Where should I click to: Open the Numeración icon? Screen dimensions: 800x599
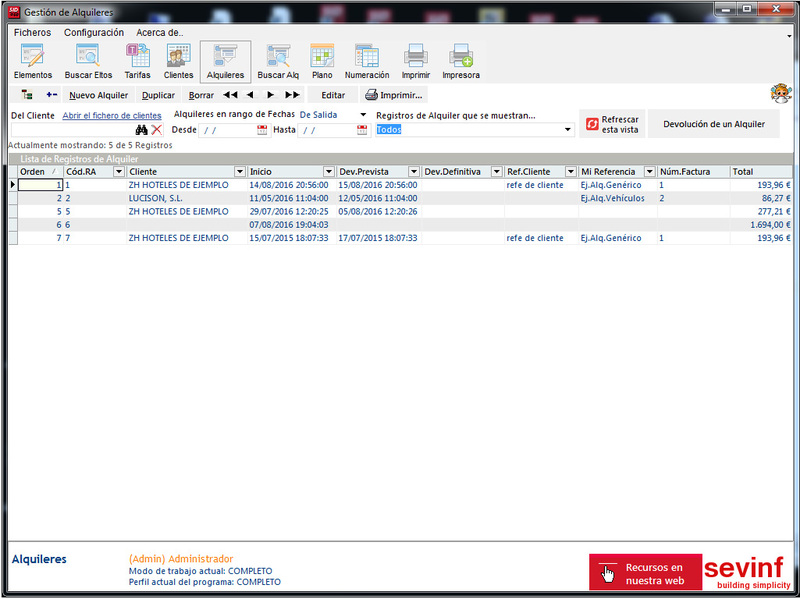coord(367,62)
